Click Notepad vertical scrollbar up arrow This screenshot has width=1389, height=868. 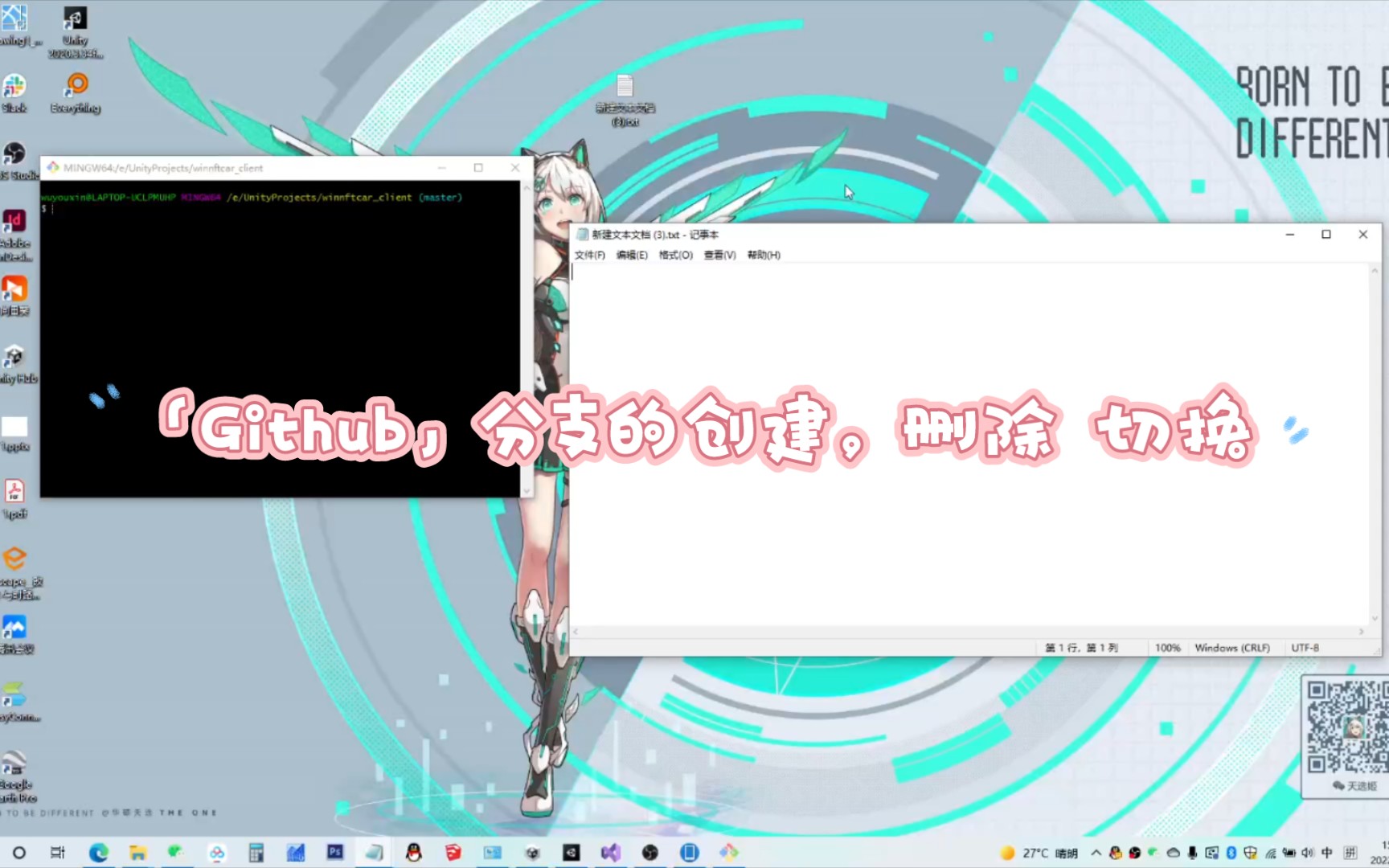pos(1375,270)
